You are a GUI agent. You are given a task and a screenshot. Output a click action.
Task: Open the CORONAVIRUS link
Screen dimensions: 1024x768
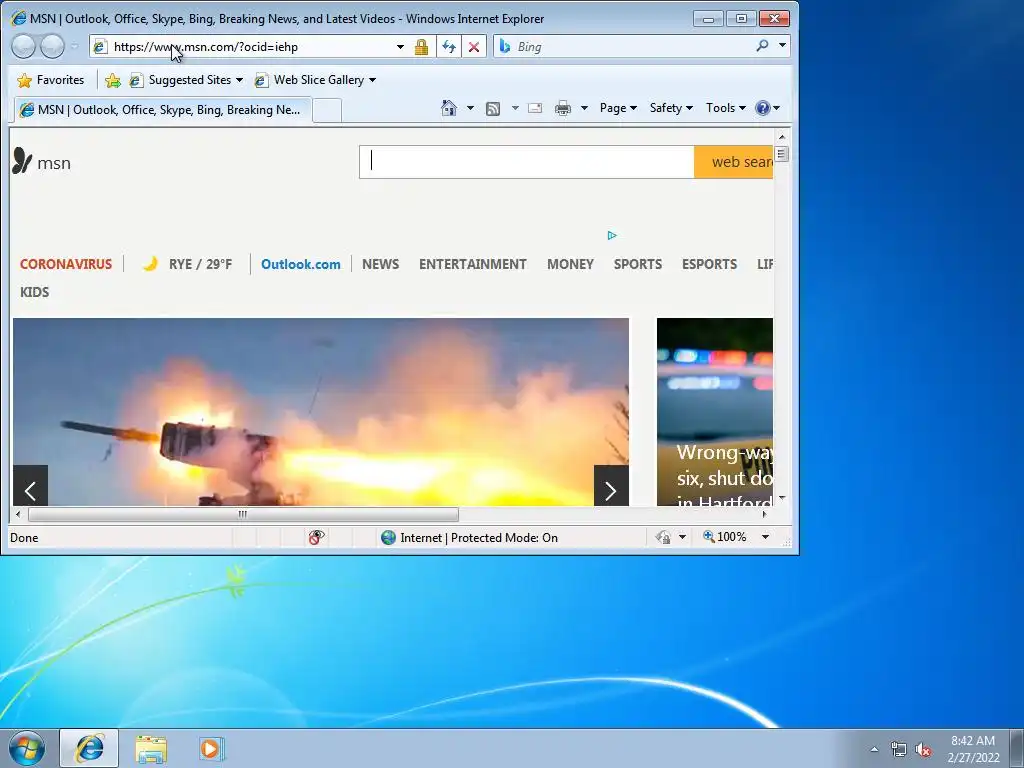(x=66, y=264)
